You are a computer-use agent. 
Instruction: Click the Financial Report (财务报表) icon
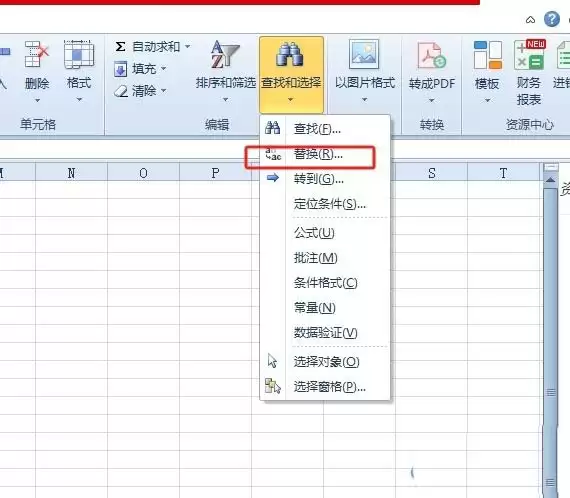click(530, 55)
